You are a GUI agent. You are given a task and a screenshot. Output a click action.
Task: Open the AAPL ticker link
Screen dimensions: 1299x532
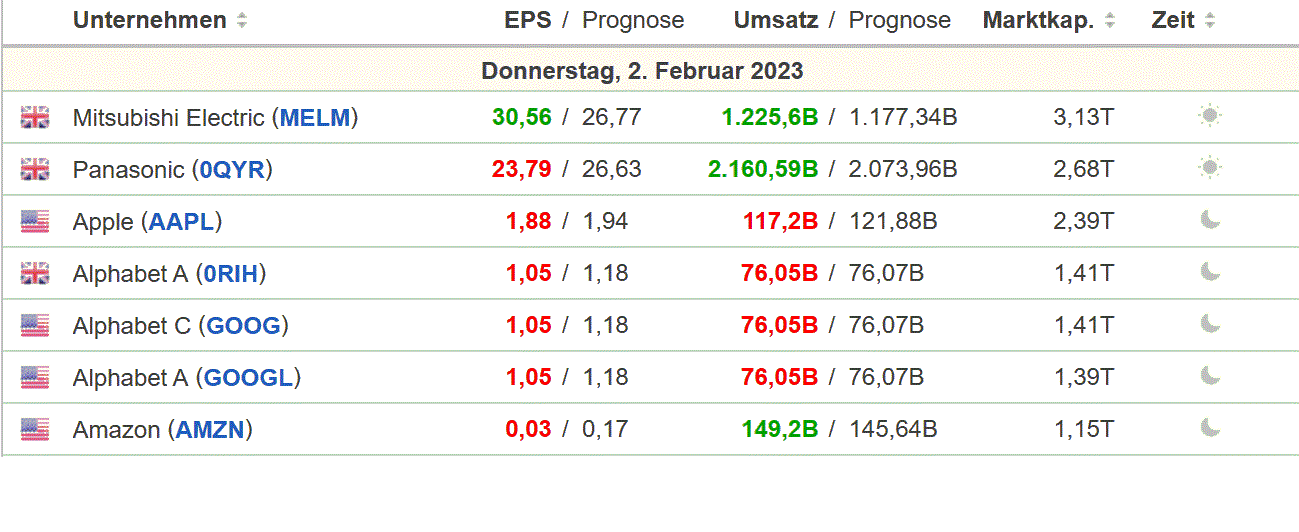185,222
